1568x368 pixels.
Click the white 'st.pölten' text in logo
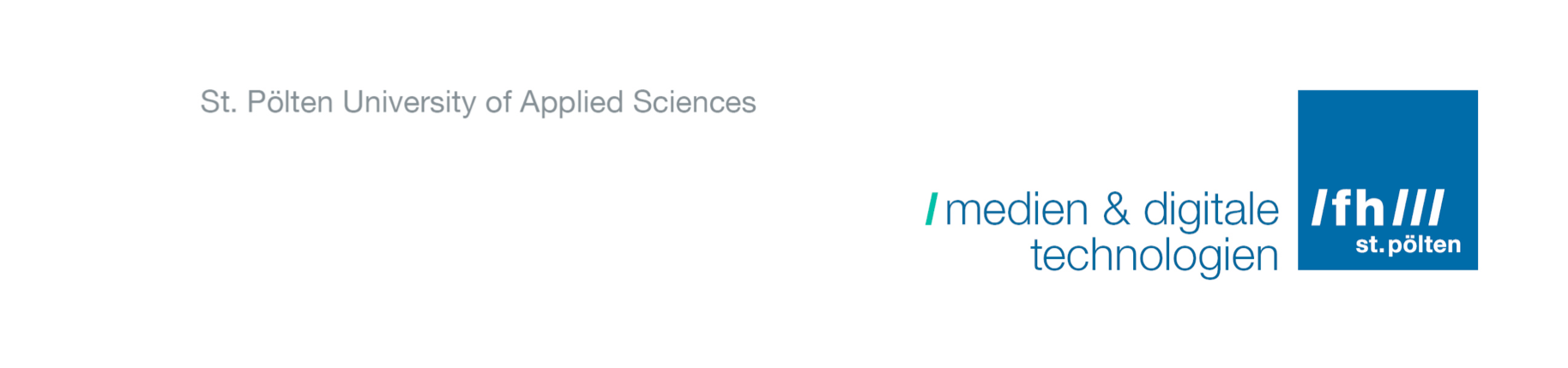click(1408, 245)
